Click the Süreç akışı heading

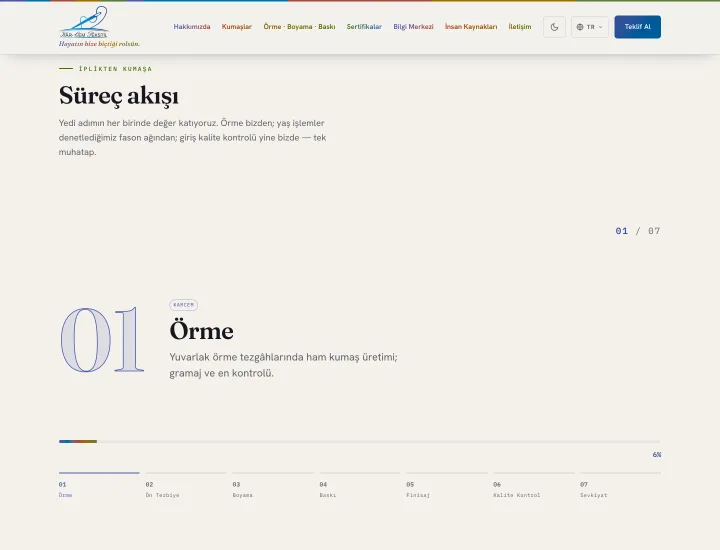[118, 96]
